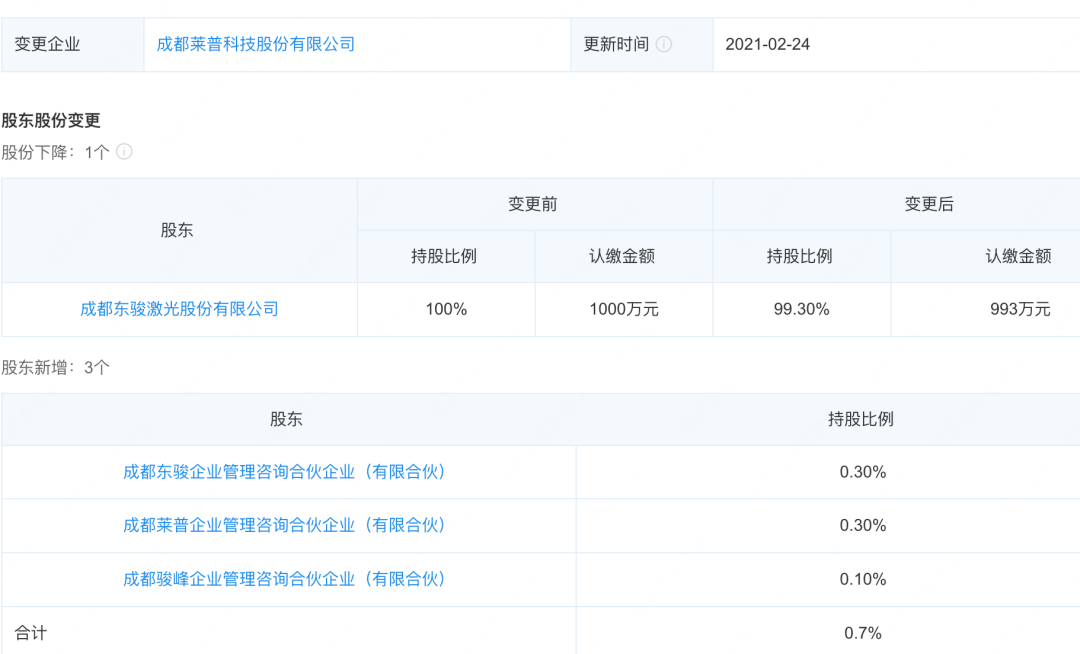The width and height of the screenshot is (1080, 654).
Task: Open 成都莱普科技股份有限公司 company link
Action: [x=256, y=45]
